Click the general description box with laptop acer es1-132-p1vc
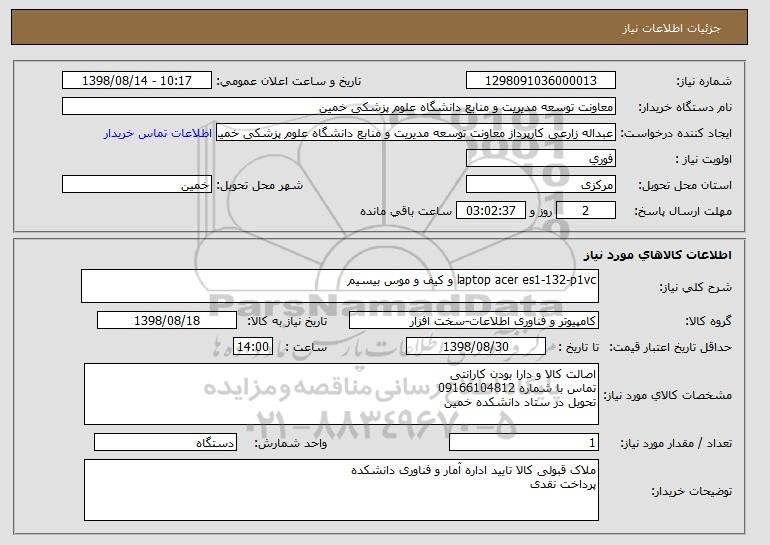This screenshot has width=770, height=545. click(x=340, y=286)
